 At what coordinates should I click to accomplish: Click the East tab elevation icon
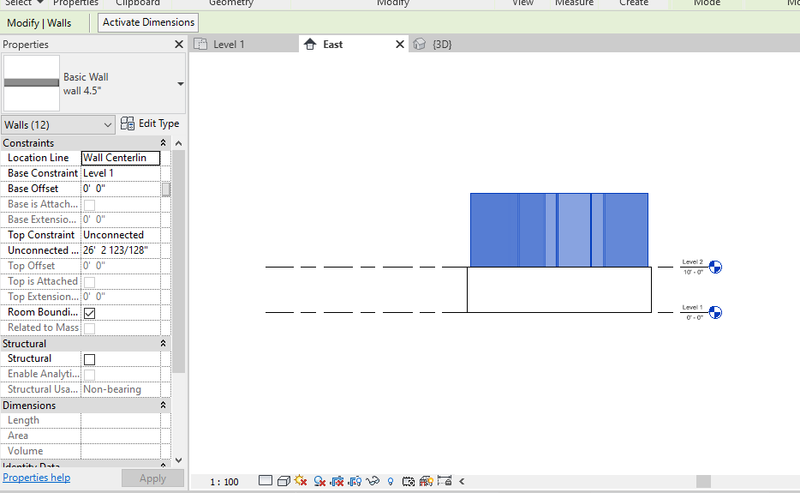tap(310, 44)
